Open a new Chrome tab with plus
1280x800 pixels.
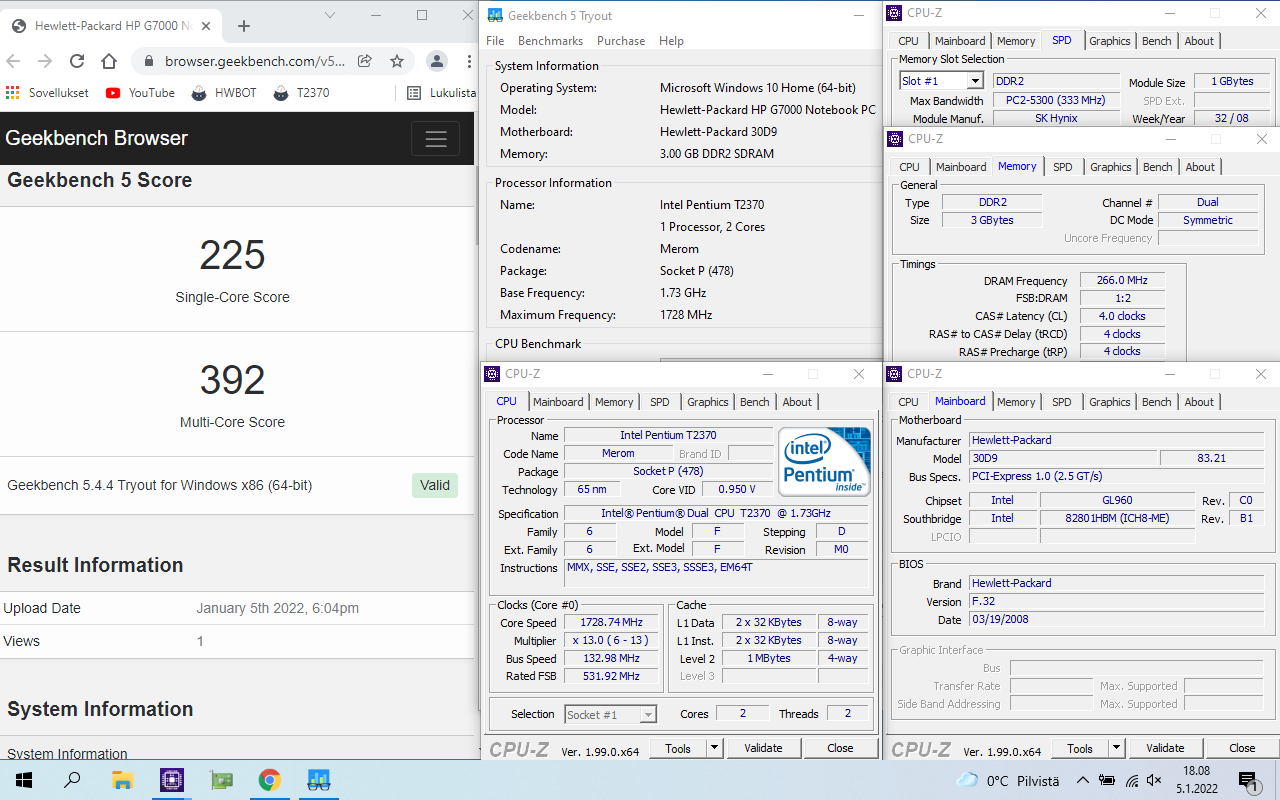click(244, 26)
